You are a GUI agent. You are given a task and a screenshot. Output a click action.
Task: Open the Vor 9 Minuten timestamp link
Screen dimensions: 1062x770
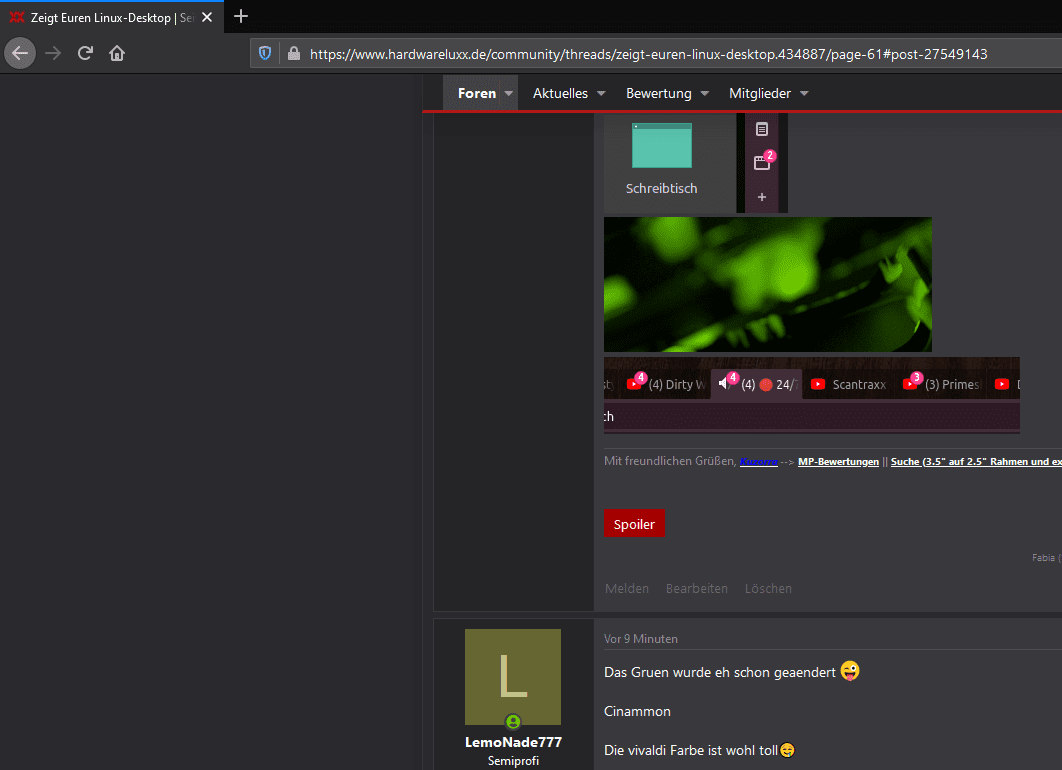641,639
